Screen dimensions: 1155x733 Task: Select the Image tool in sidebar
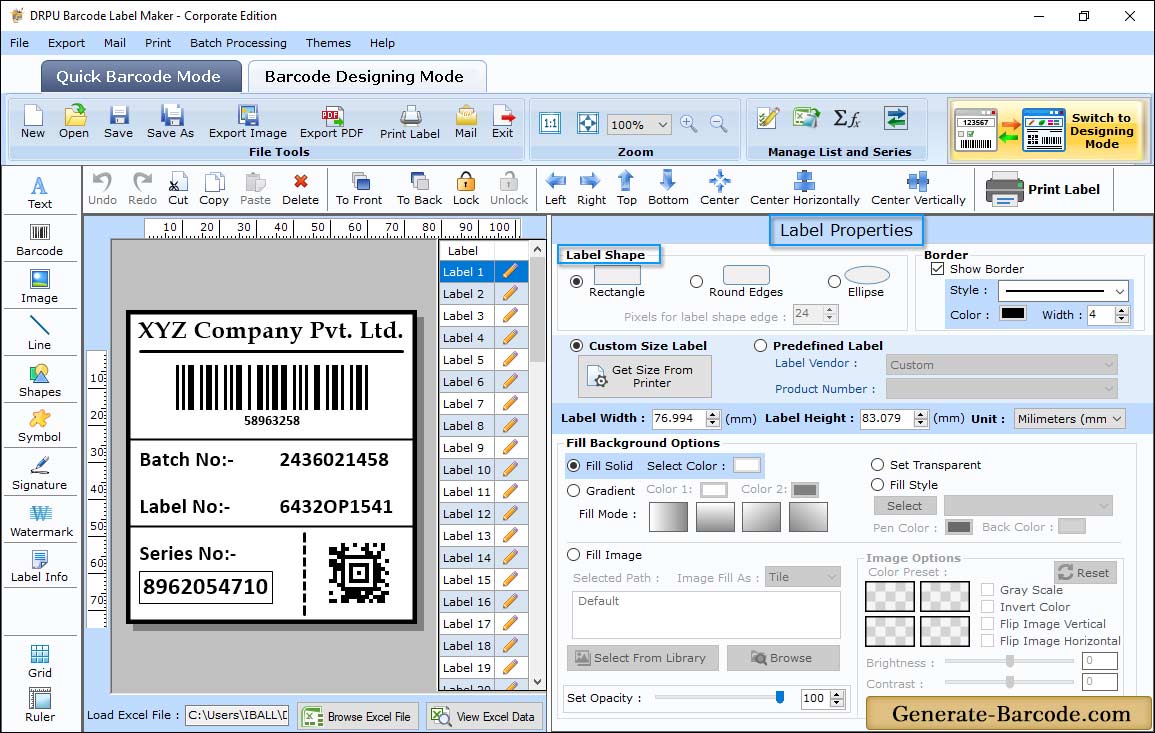click(x=40, y=287)
